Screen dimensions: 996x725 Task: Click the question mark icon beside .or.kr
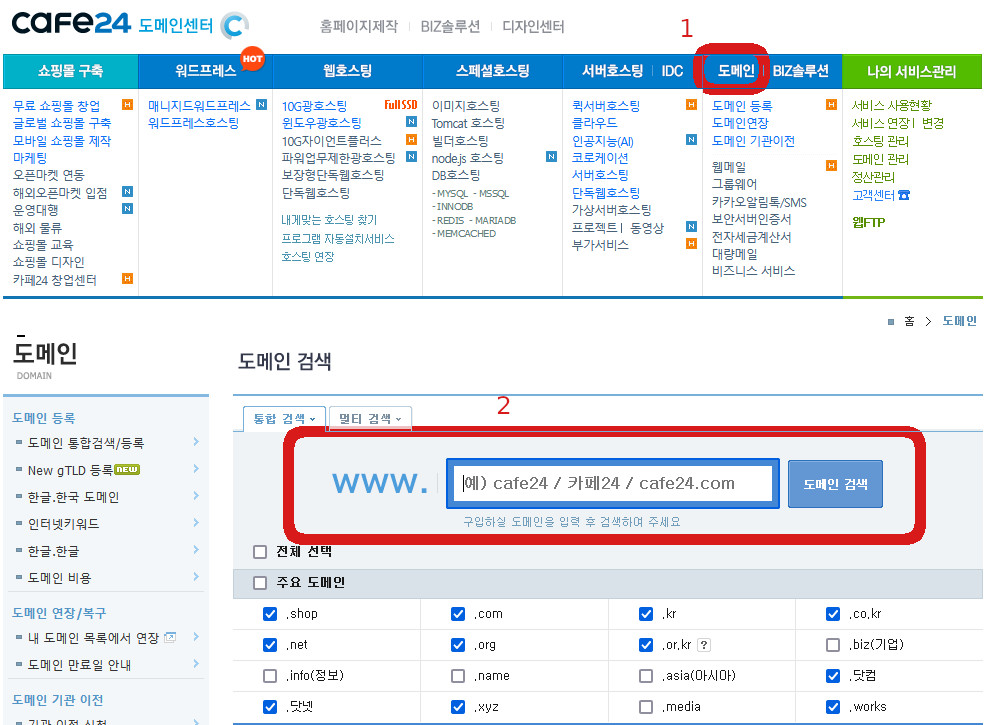tap(704, 645)
